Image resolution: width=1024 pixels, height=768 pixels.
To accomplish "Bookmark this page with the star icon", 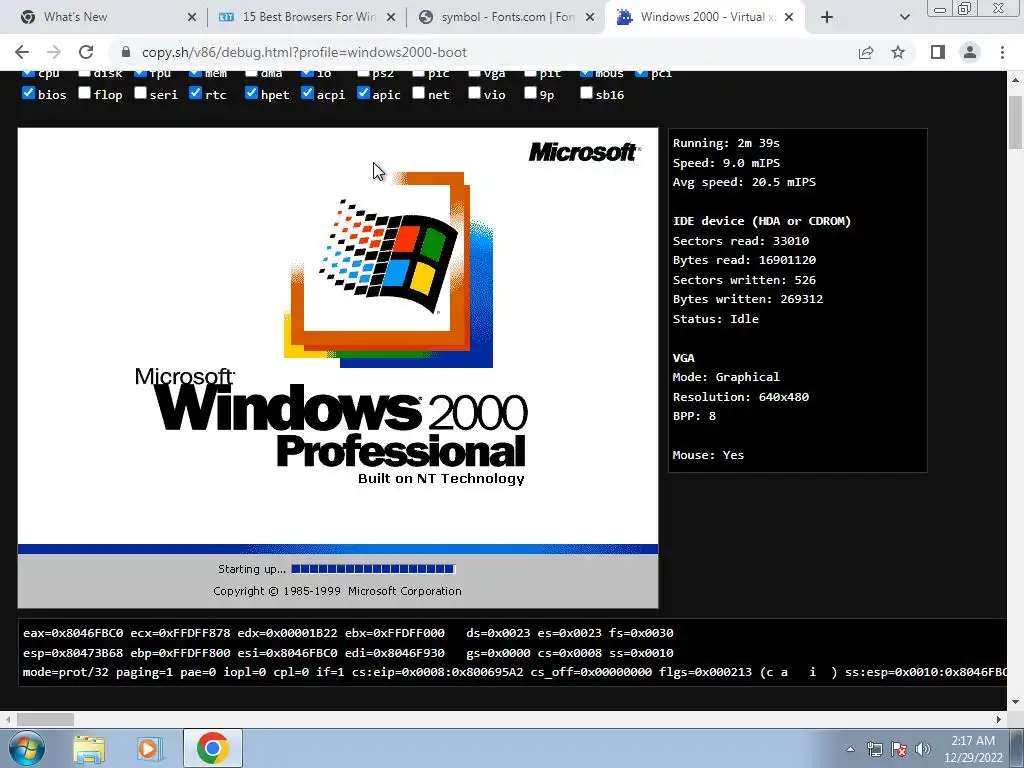I will (x=898, y=52).
